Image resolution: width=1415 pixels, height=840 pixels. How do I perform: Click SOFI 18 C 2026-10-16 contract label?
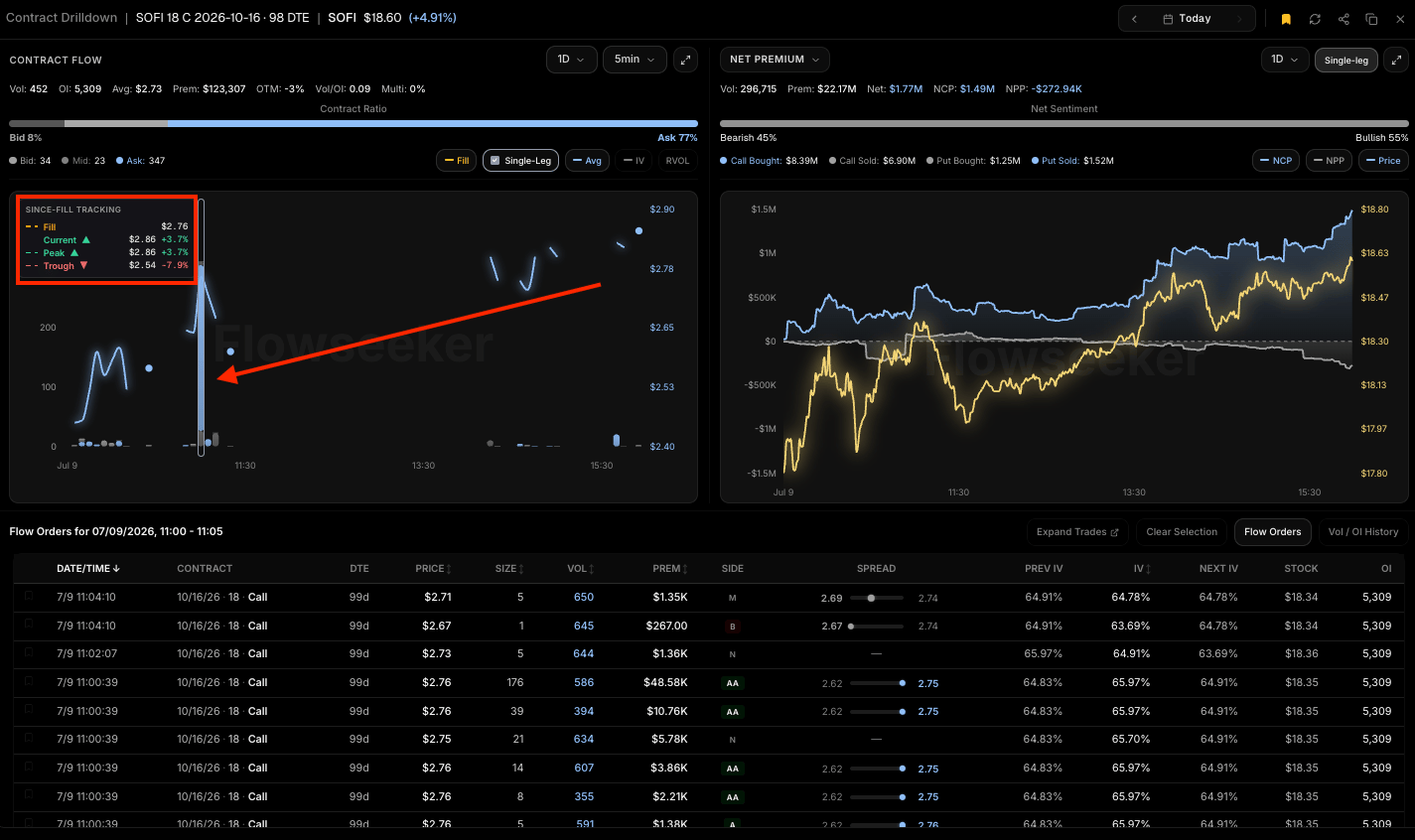[222, 18]
